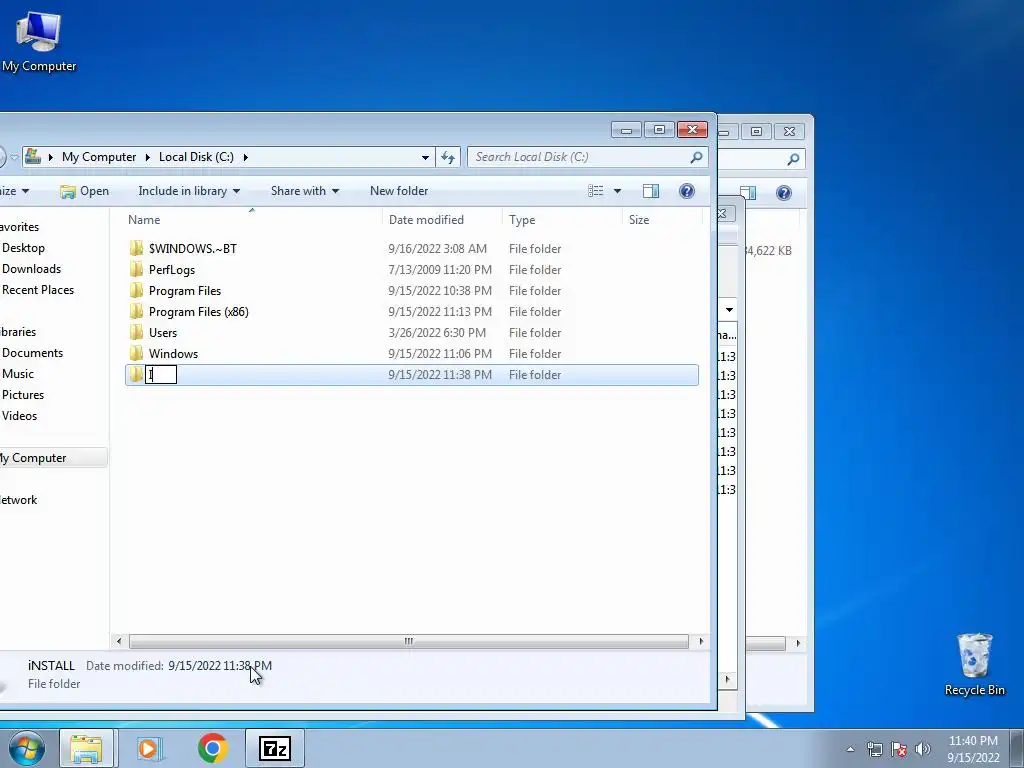
Task: Select the Users folder
Action: [163, 332]
